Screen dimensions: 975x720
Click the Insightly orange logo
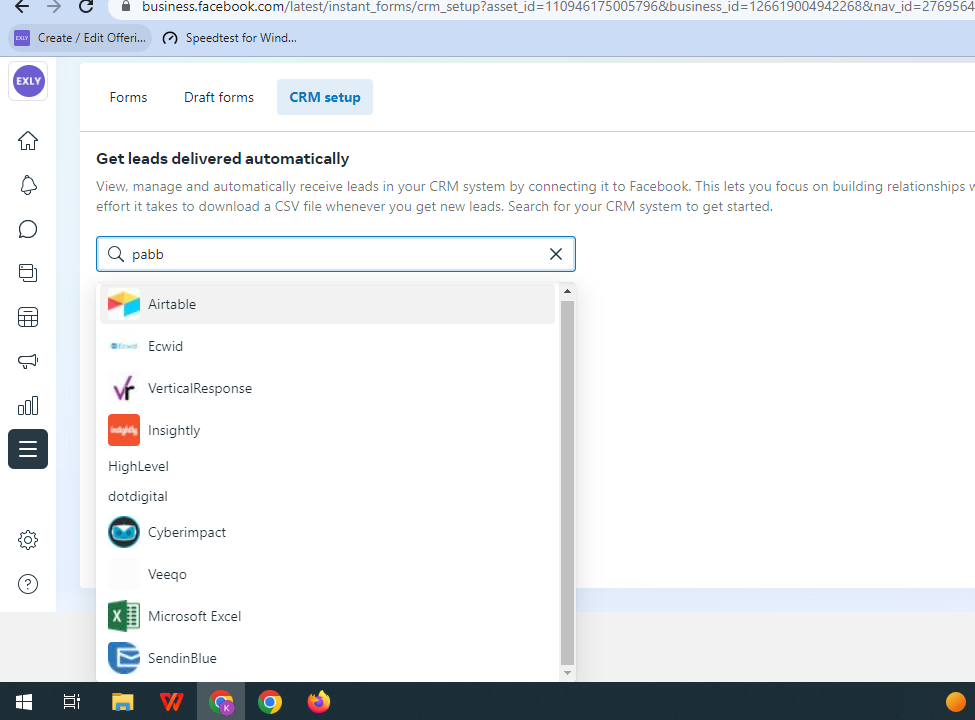click(124, 430)
